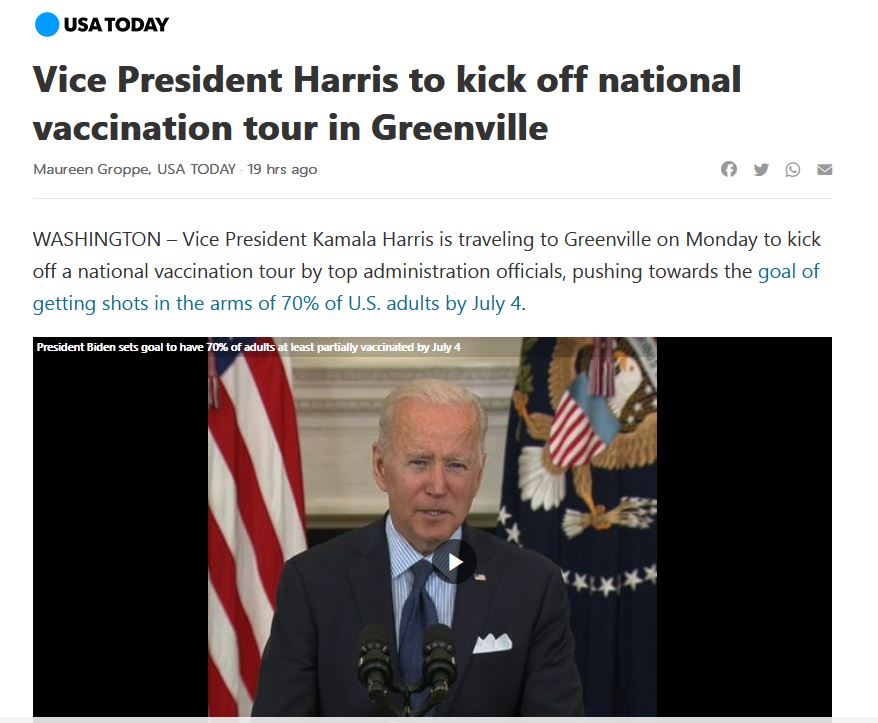Click the USA TODAY wordmark text at top

(x=116, y=25)
